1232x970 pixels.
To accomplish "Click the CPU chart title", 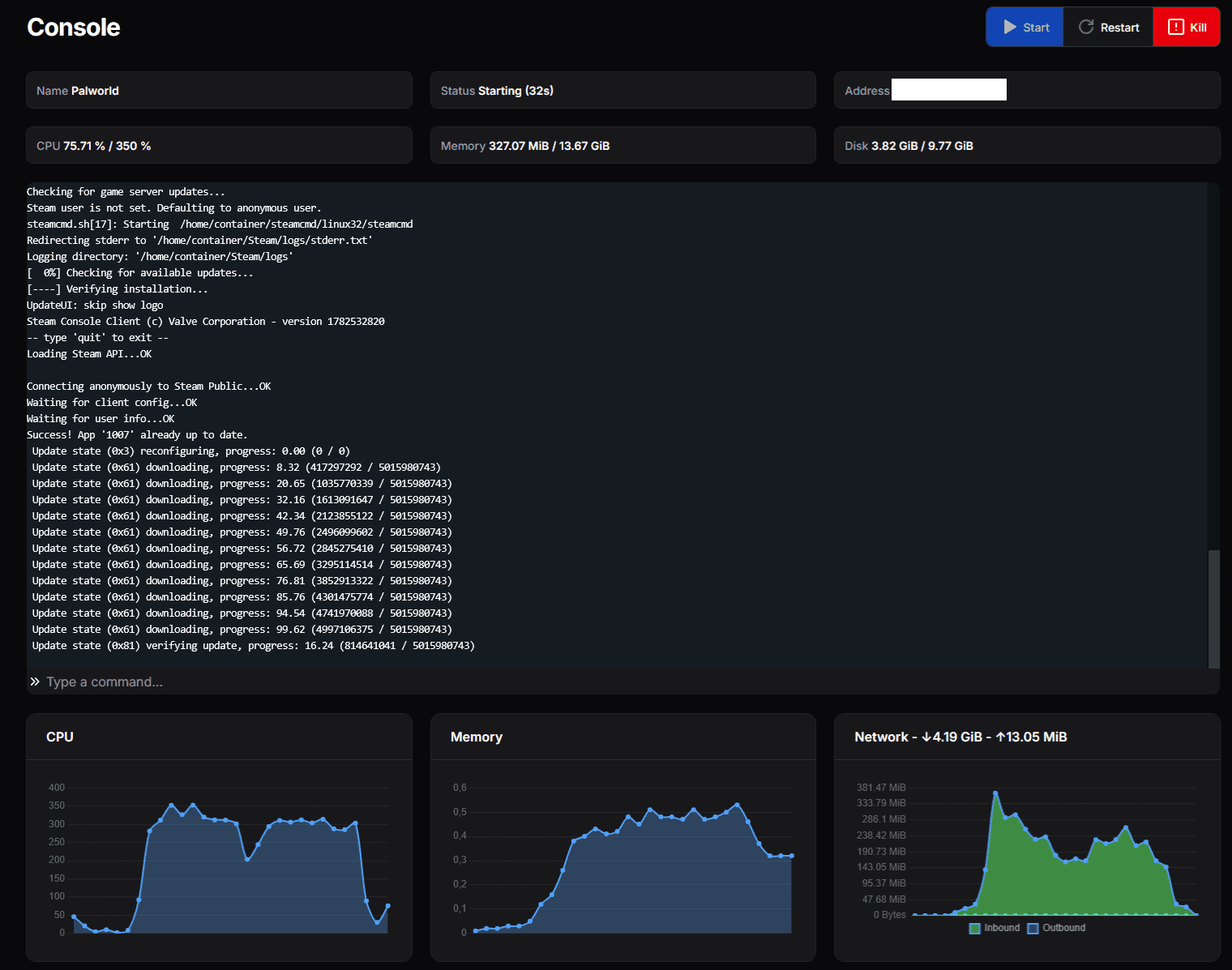I will [x=60, y=737].
